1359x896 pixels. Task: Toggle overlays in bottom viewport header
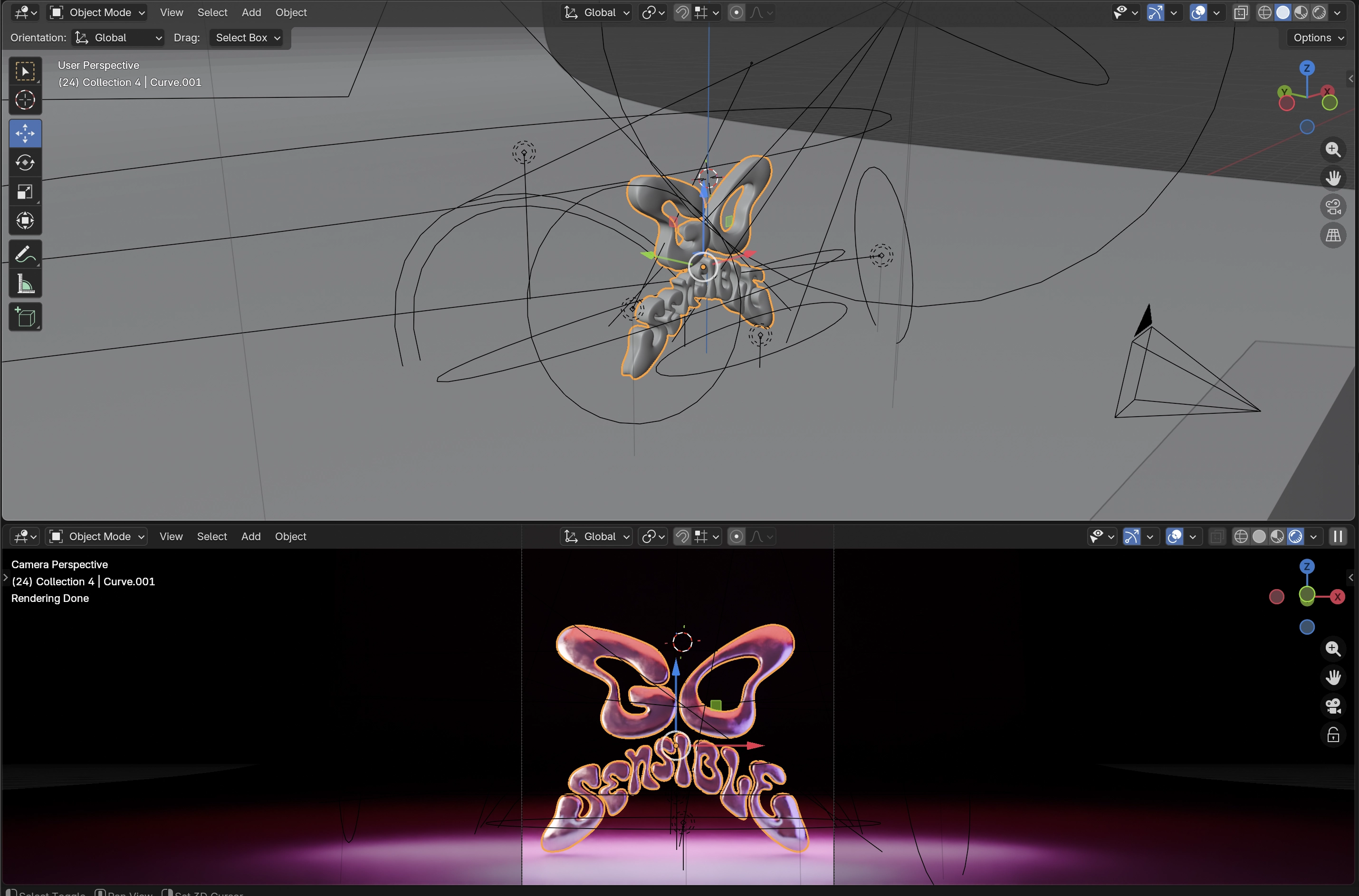point(1175,536)
